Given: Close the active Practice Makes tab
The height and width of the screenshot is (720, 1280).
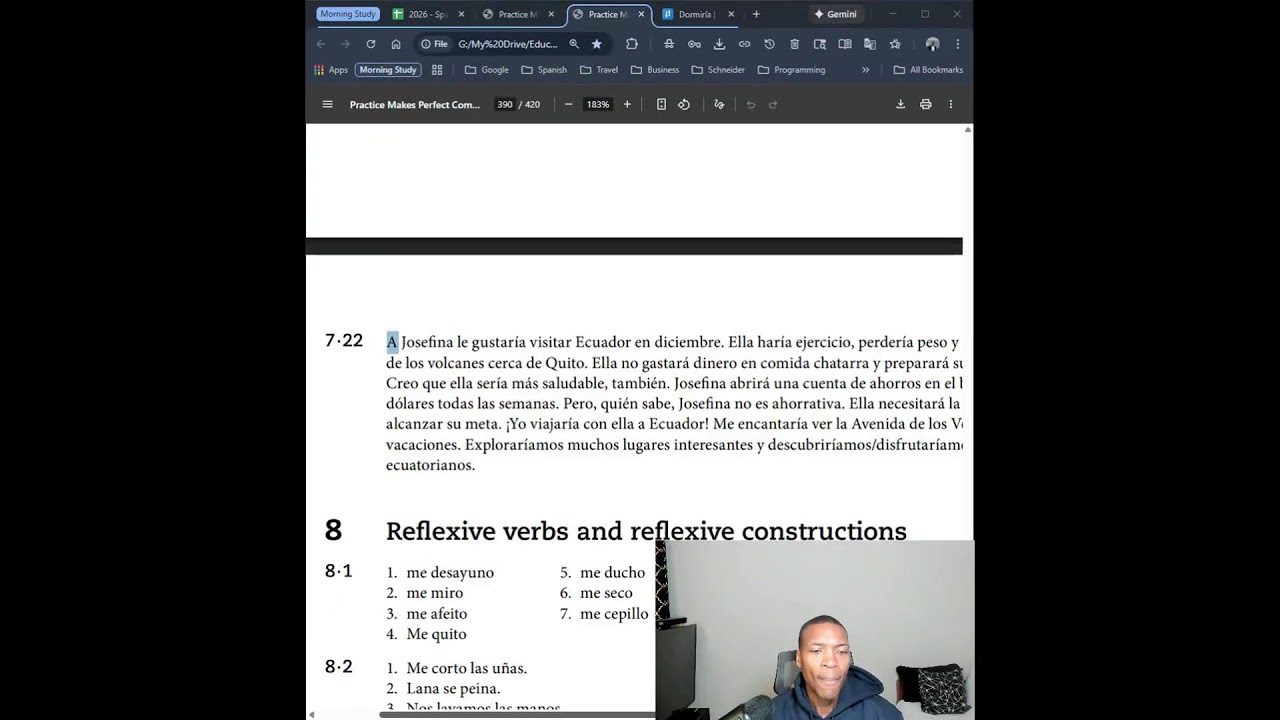Looking at the screenshot, I should point(641,14).
